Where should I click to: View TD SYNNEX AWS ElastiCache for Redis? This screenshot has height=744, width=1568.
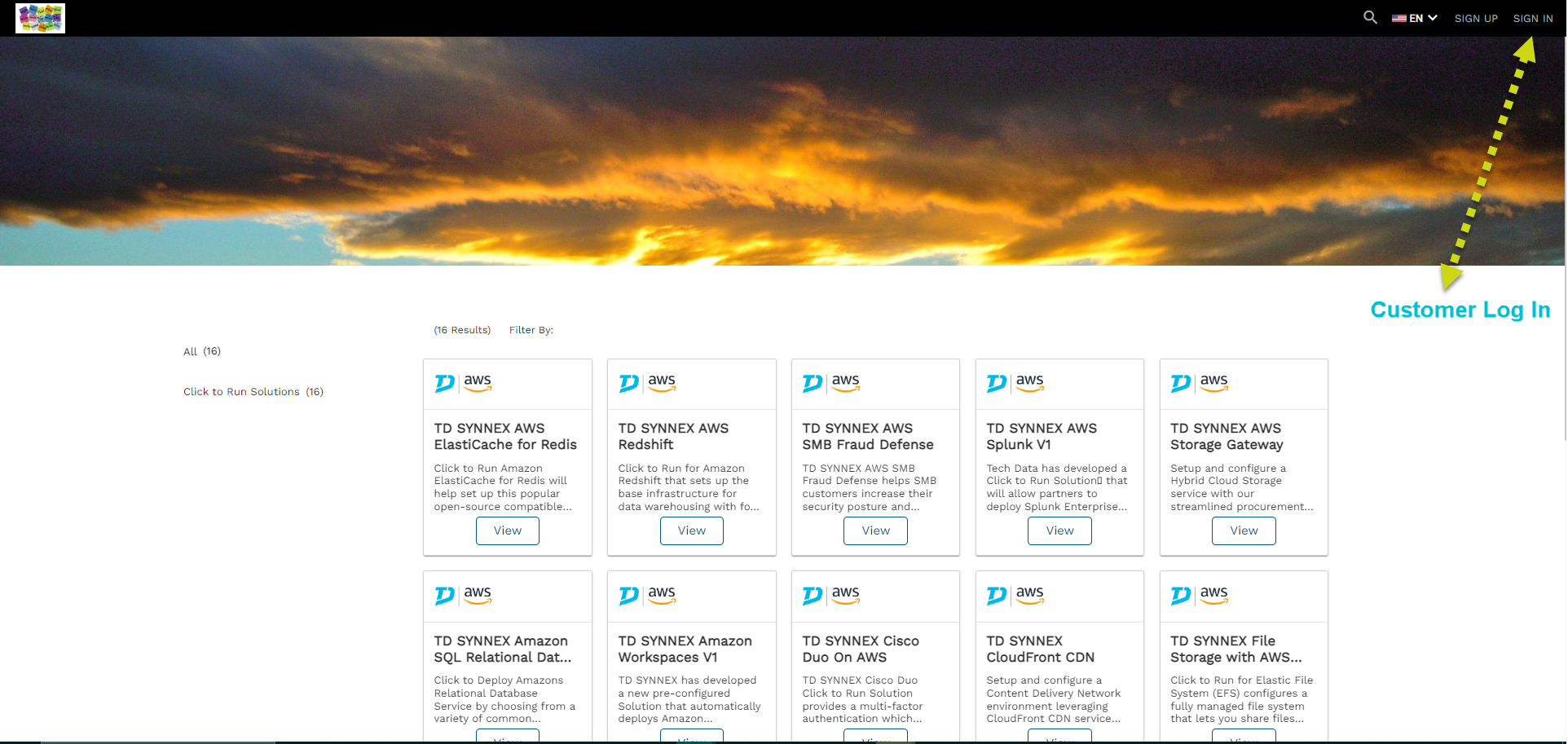click(508, 530)
